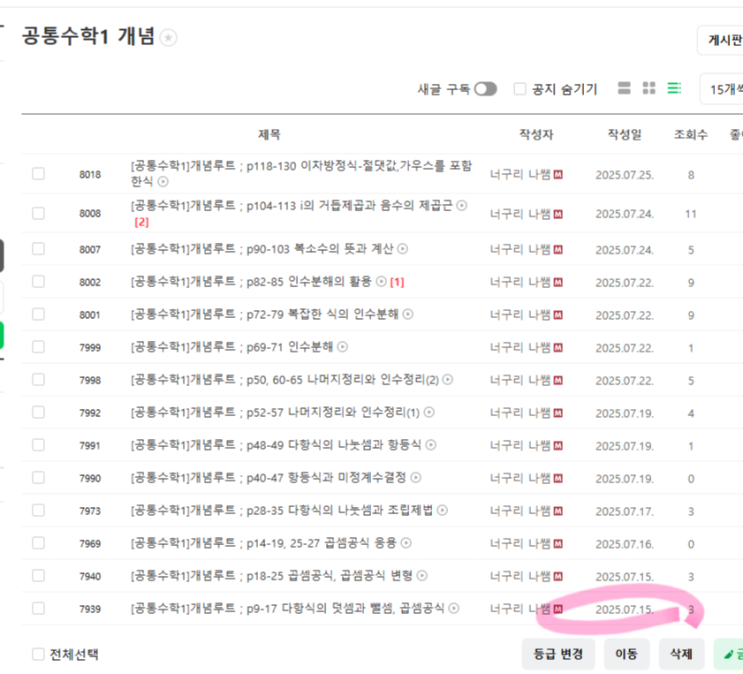Image resolution: width=743 pixels, height=674 pixels.
Task: Switch to card view layout icon
Action: 625,89
